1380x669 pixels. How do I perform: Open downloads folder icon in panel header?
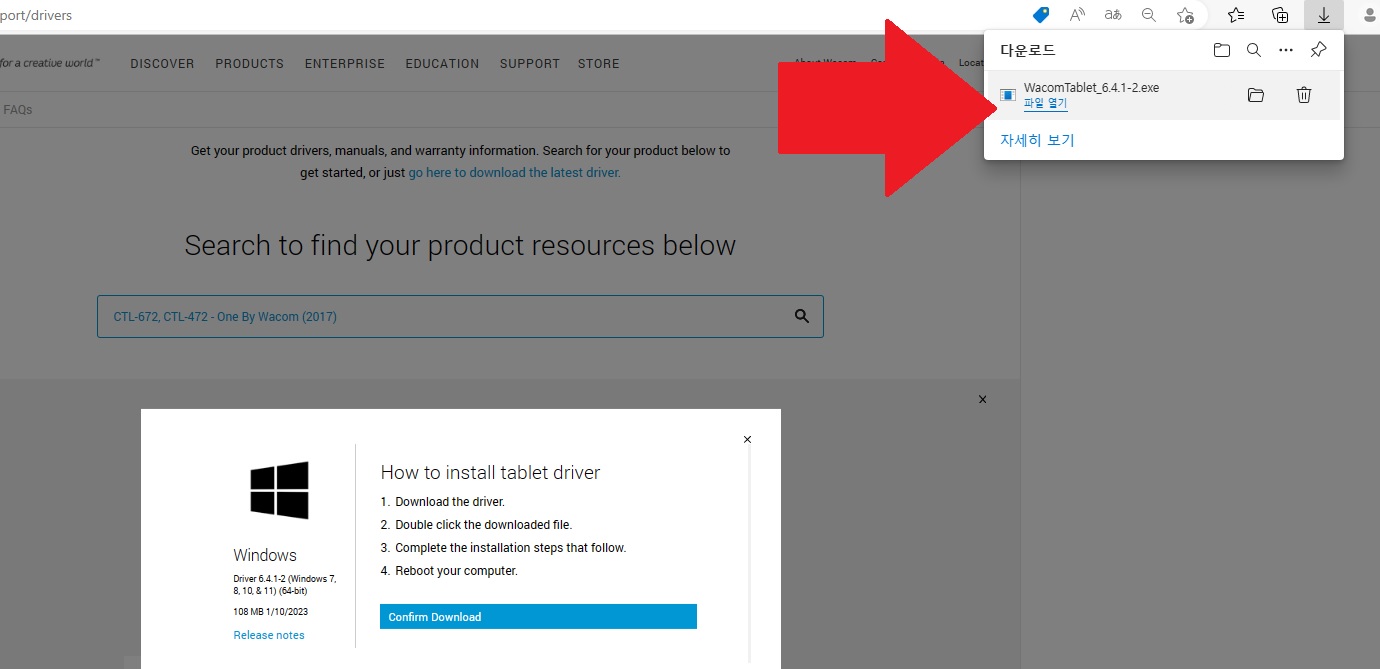(x=1221, y=50)
